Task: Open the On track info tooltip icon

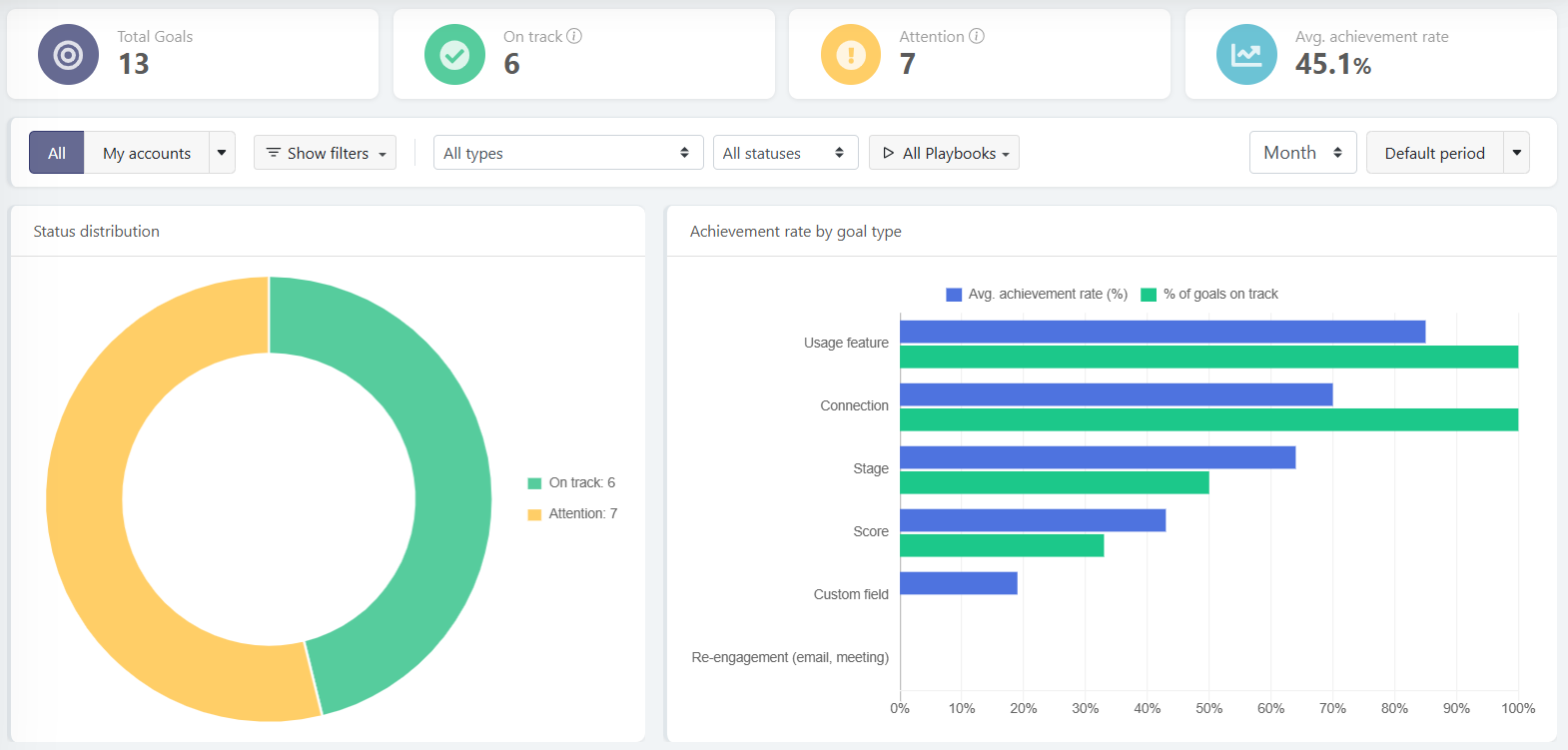Action: click(x=574, y=36)
